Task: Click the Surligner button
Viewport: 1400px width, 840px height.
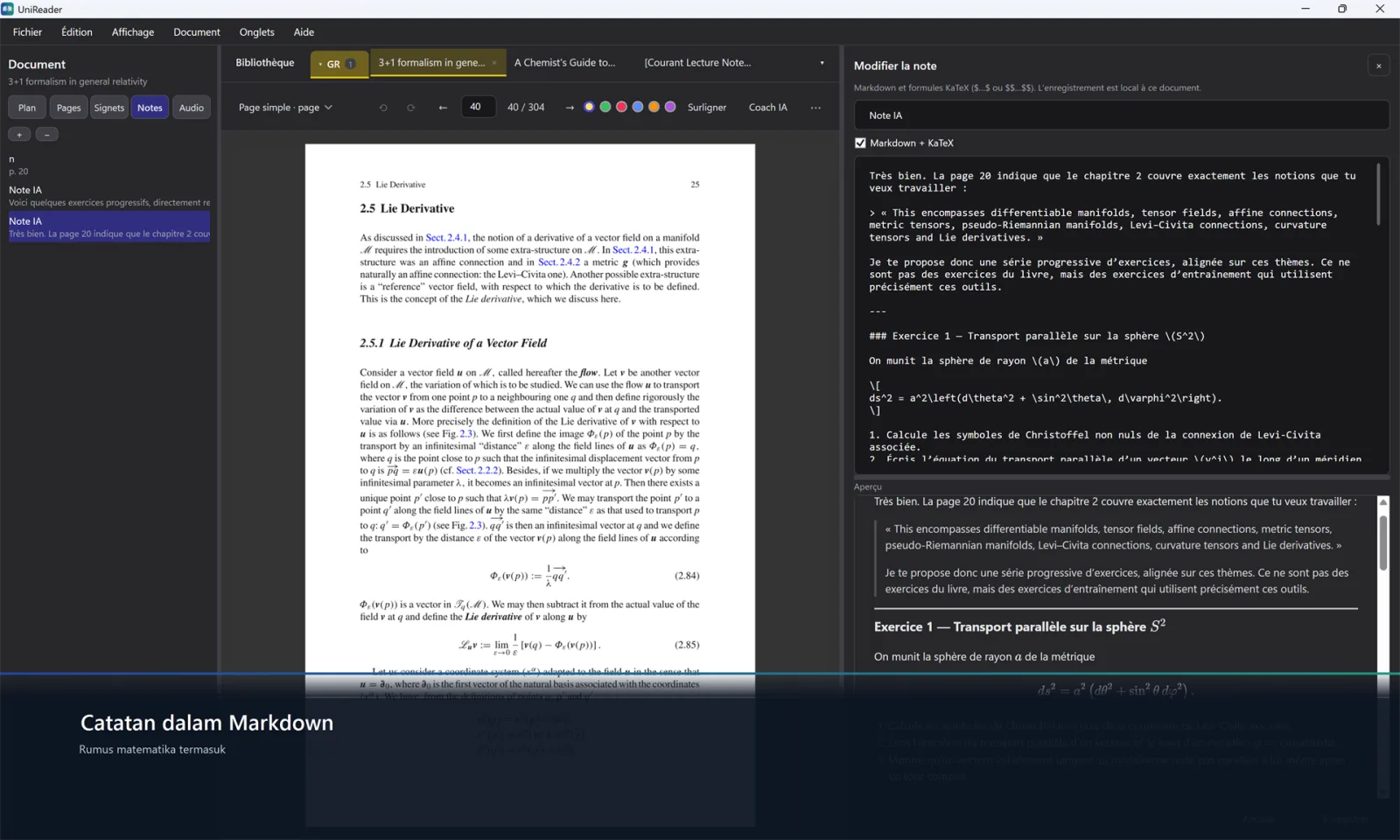Action: point(707,108)
